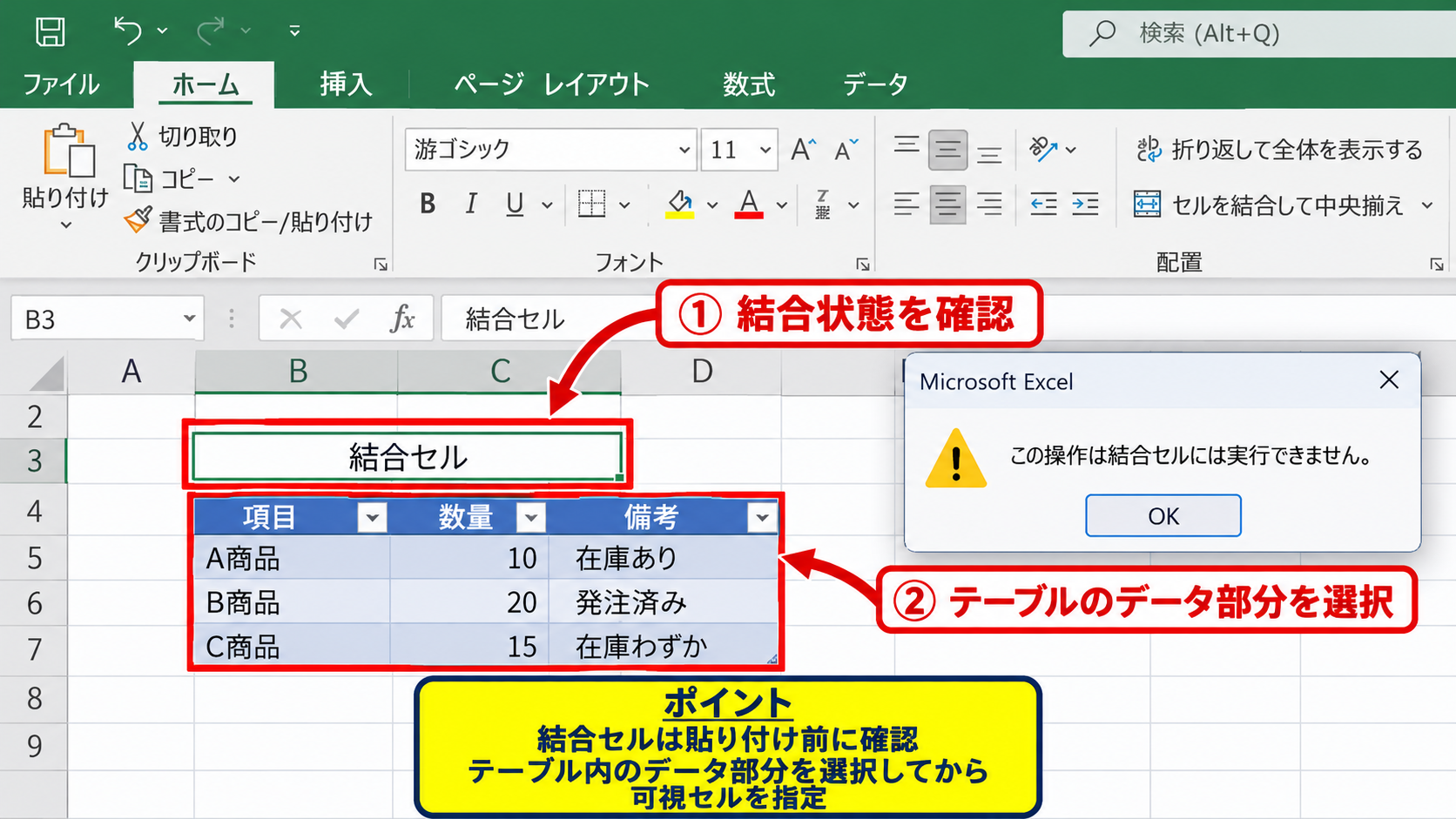Click the borders grid icon
1456x819 pixels.
(x=591, y=204)
